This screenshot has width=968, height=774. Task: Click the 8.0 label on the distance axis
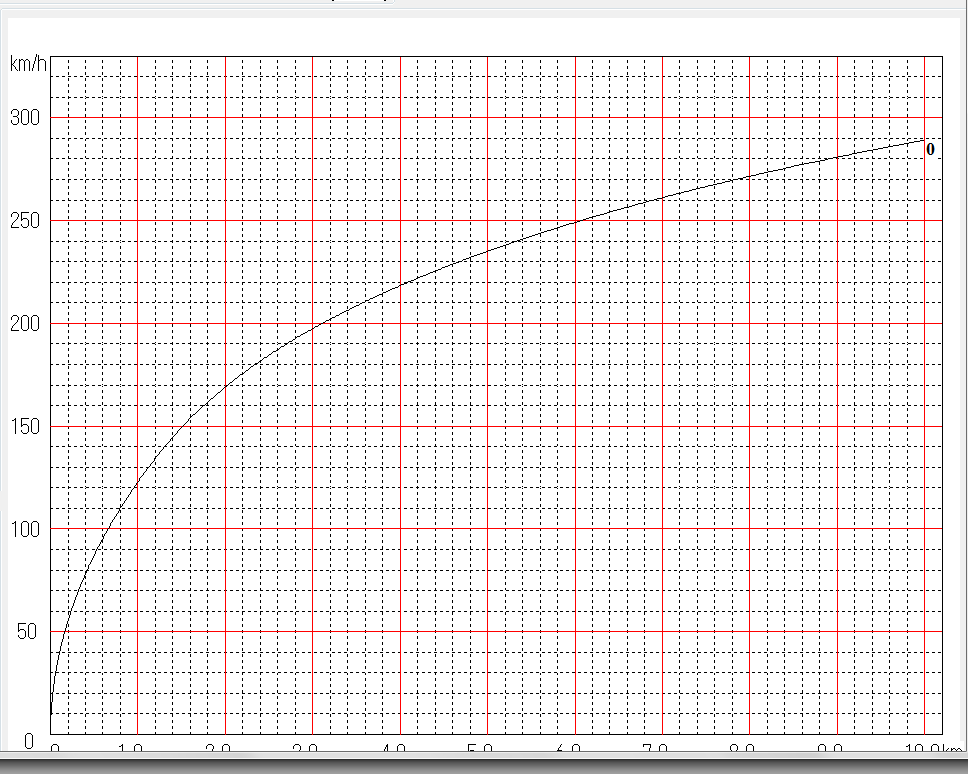pos(743,750)
